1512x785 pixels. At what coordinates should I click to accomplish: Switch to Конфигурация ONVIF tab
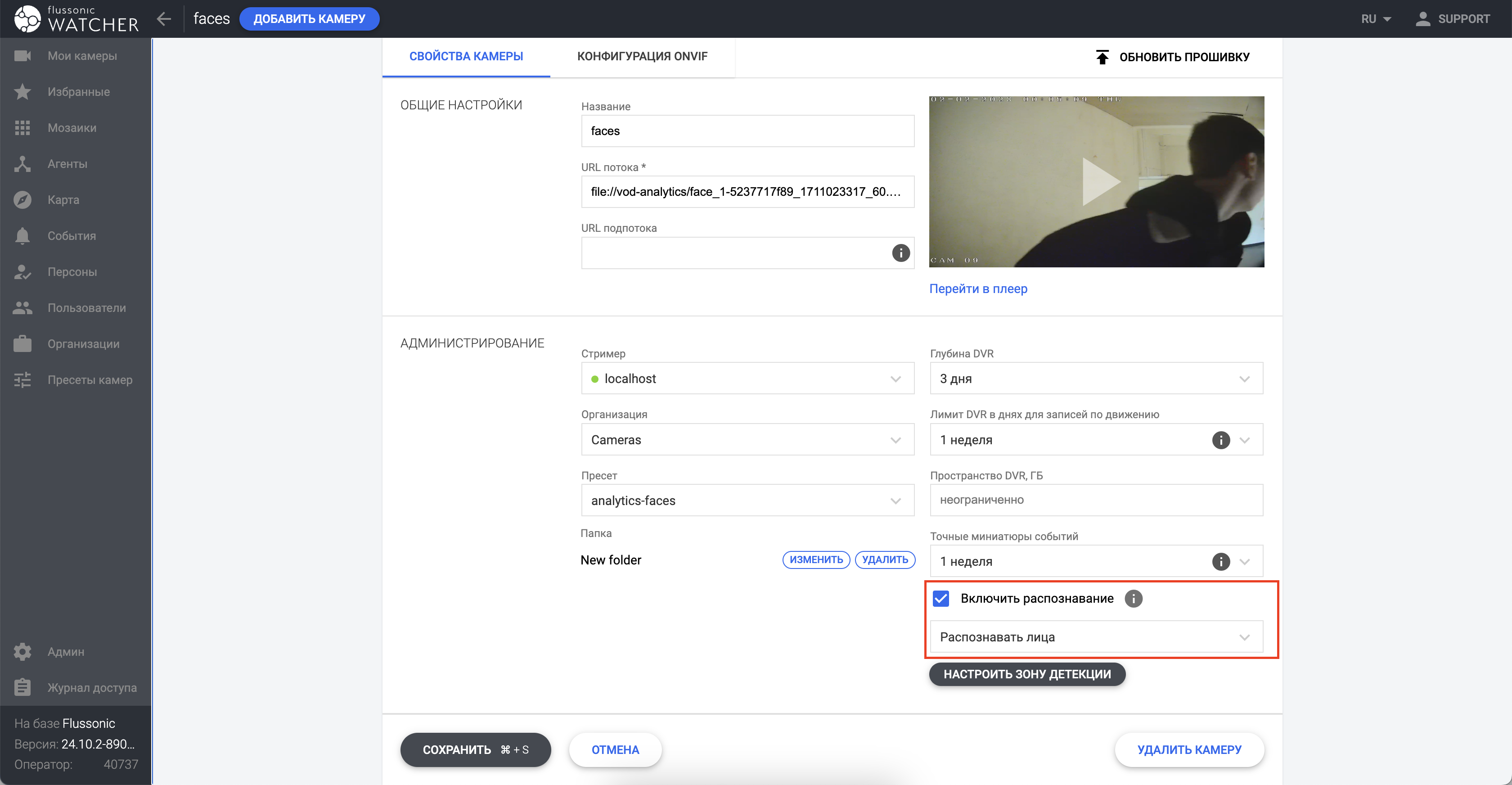[x=642, y=56]
